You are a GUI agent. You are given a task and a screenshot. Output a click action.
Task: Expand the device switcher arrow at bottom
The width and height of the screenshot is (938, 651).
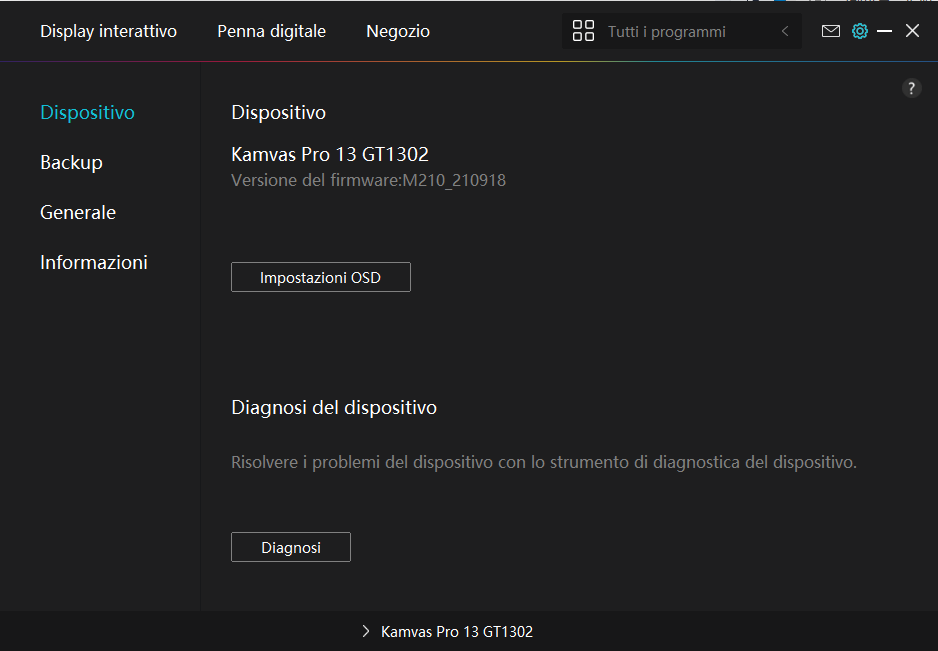coord(366,632)
